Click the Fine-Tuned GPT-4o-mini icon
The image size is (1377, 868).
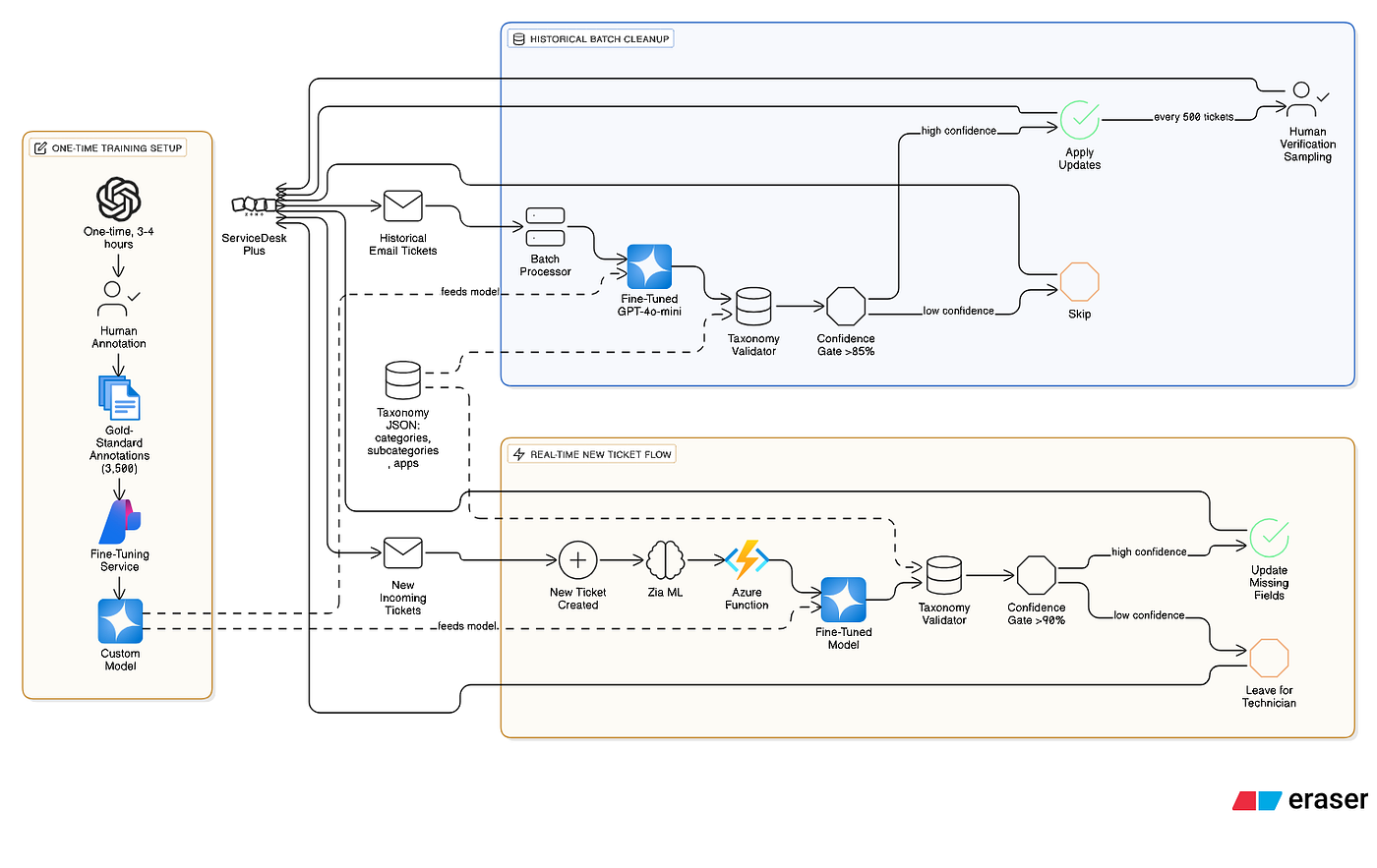coord(649,266)
